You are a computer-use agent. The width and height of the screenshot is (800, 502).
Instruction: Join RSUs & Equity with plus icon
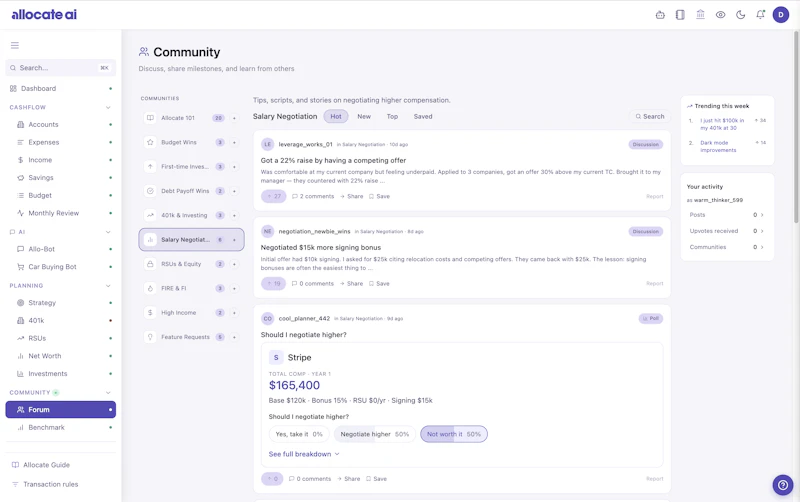point(234,264)
